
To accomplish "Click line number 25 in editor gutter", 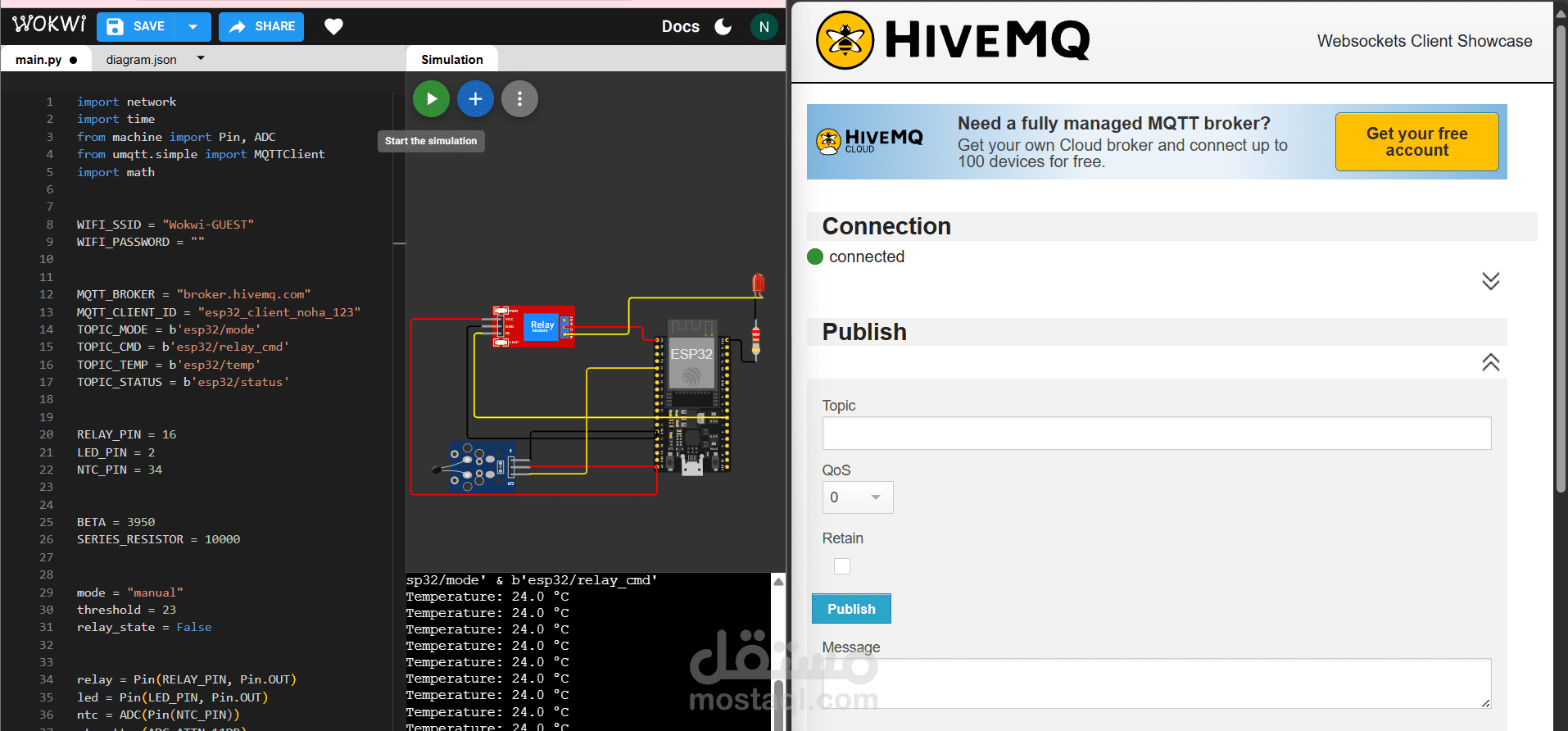I will point(46,522).
